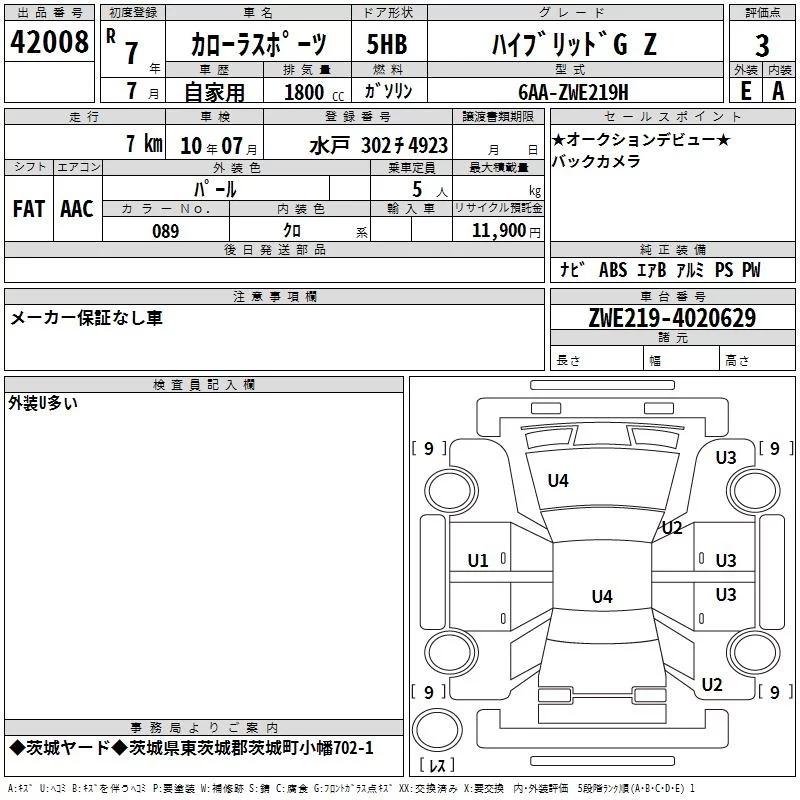Screen dimensions: 800x800
Task: Click the 長さ dimension field
Action: [x=597, y=360]
